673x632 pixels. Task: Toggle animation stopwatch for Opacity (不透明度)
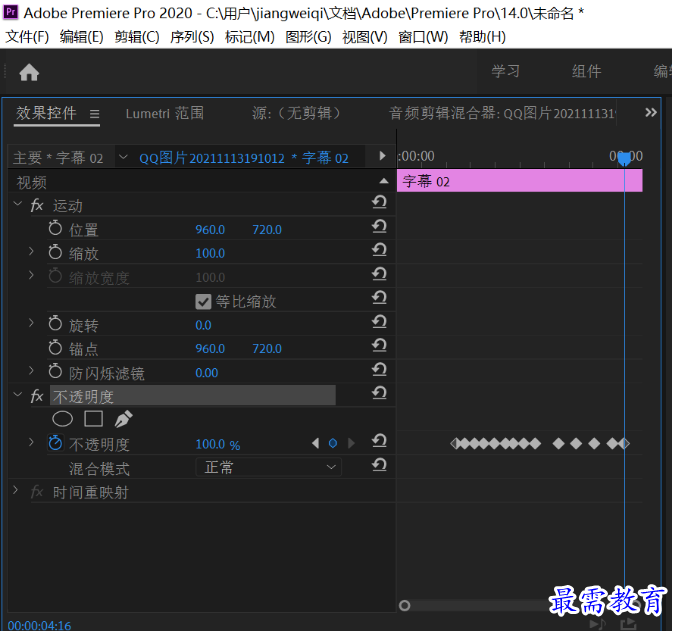(x=55, y=443)
